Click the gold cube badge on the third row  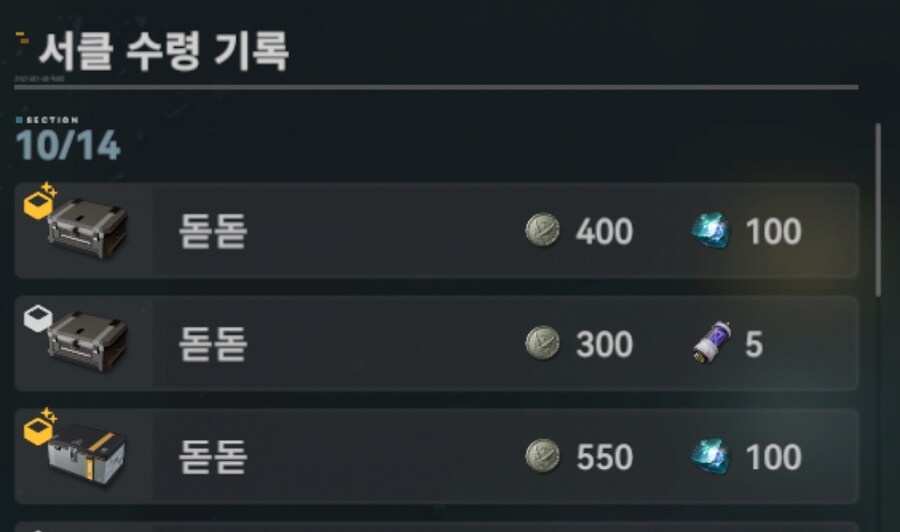(x=39, y=427)
